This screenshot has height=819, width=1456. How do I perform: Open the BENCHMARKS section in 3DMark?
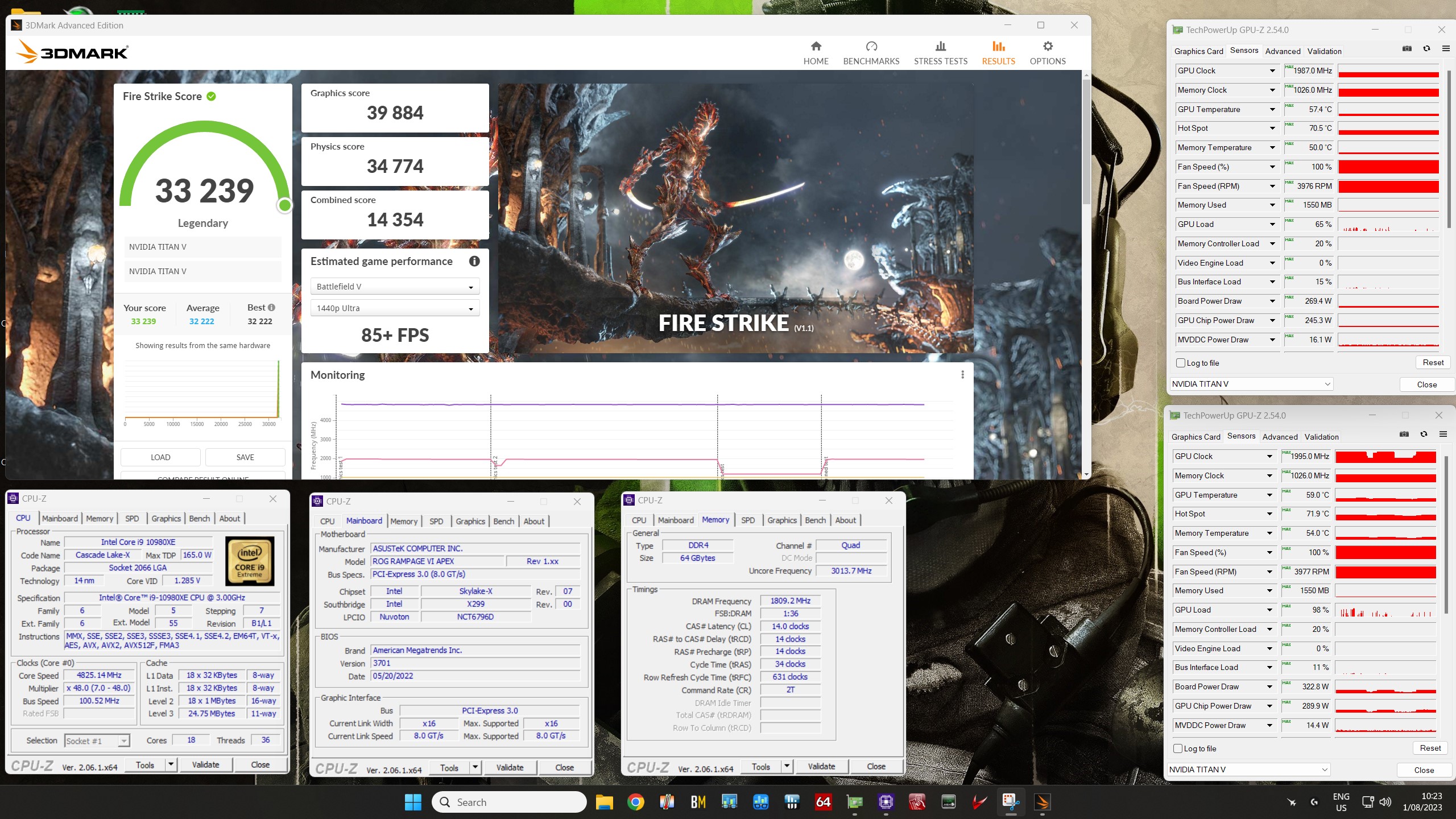coord(871,53)
